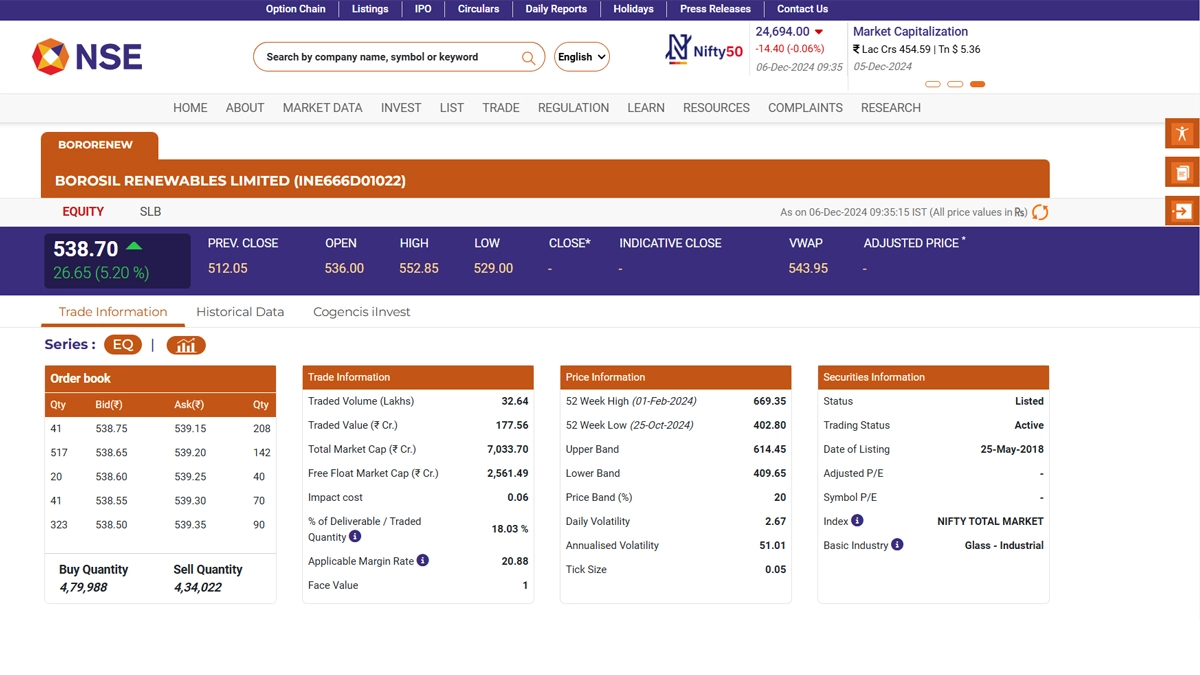Screen dimensions: 1200x675
Task: Open the accessibility options icon
Action: point(1182,133)
